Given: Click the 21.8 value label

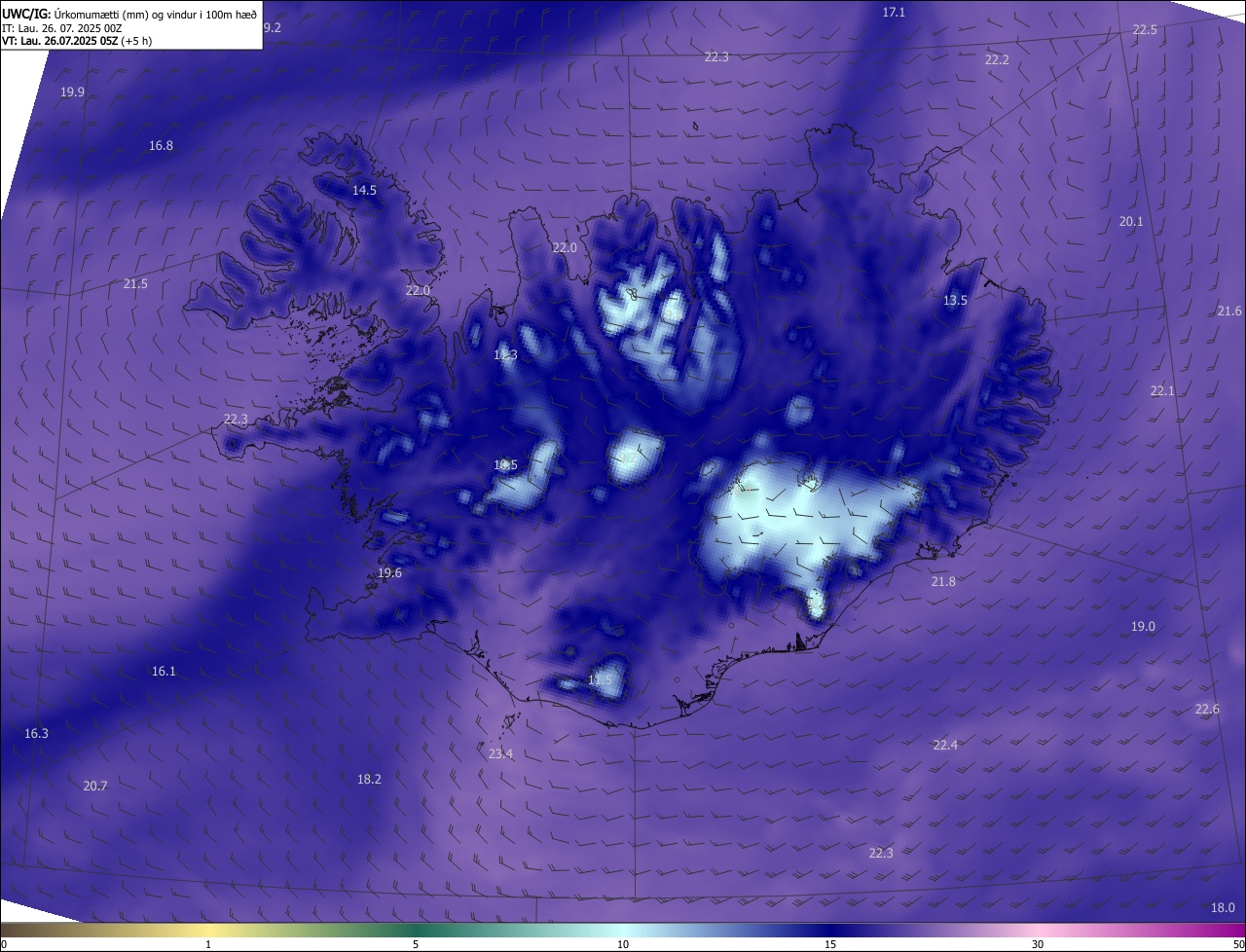Looking at the screenshot, I should (x=943, y=582).
